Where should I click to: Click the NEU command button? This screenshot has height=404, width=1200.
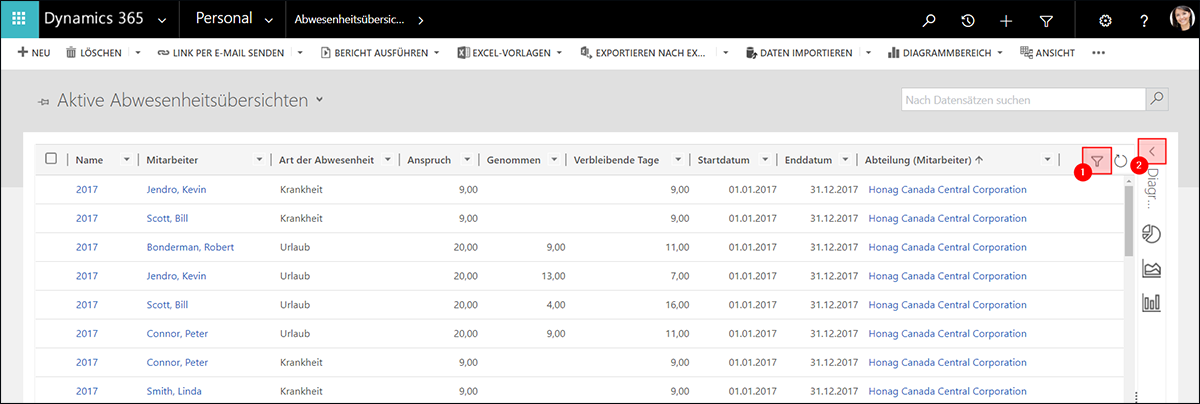tap(34, 53)
